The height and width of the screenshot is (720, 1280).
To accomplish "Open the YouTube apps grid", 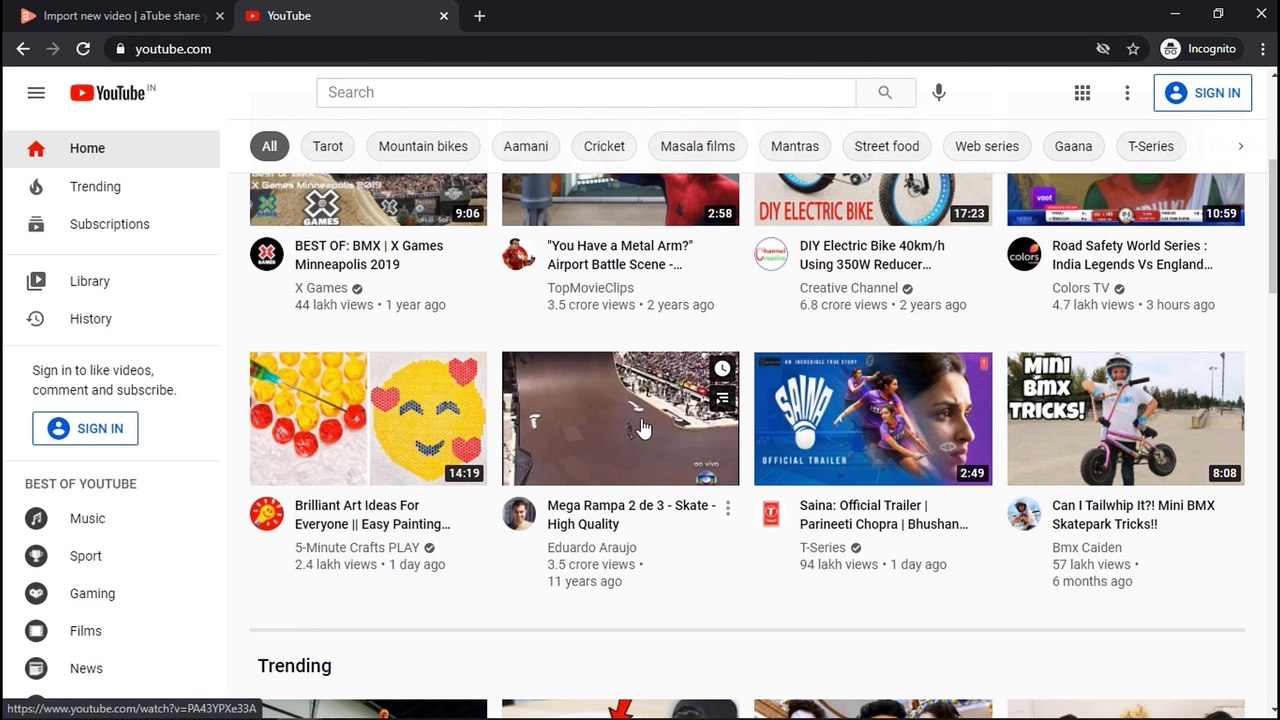I will 1082,93.
